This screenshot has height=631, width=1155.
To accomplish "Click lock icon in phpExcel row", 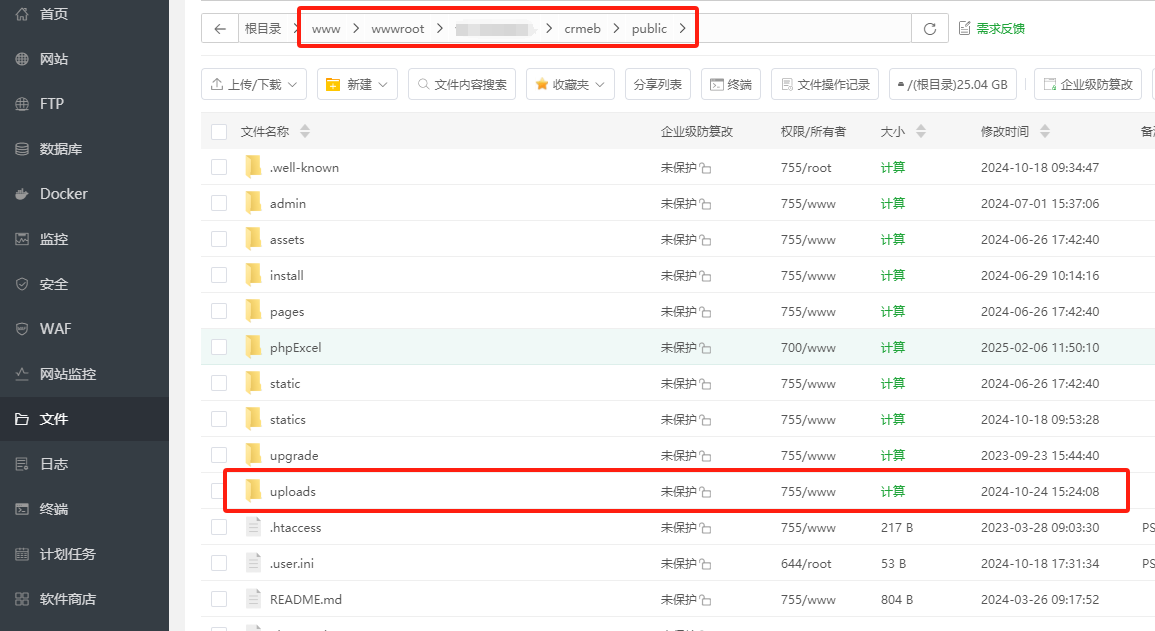I will click(705, 349).
